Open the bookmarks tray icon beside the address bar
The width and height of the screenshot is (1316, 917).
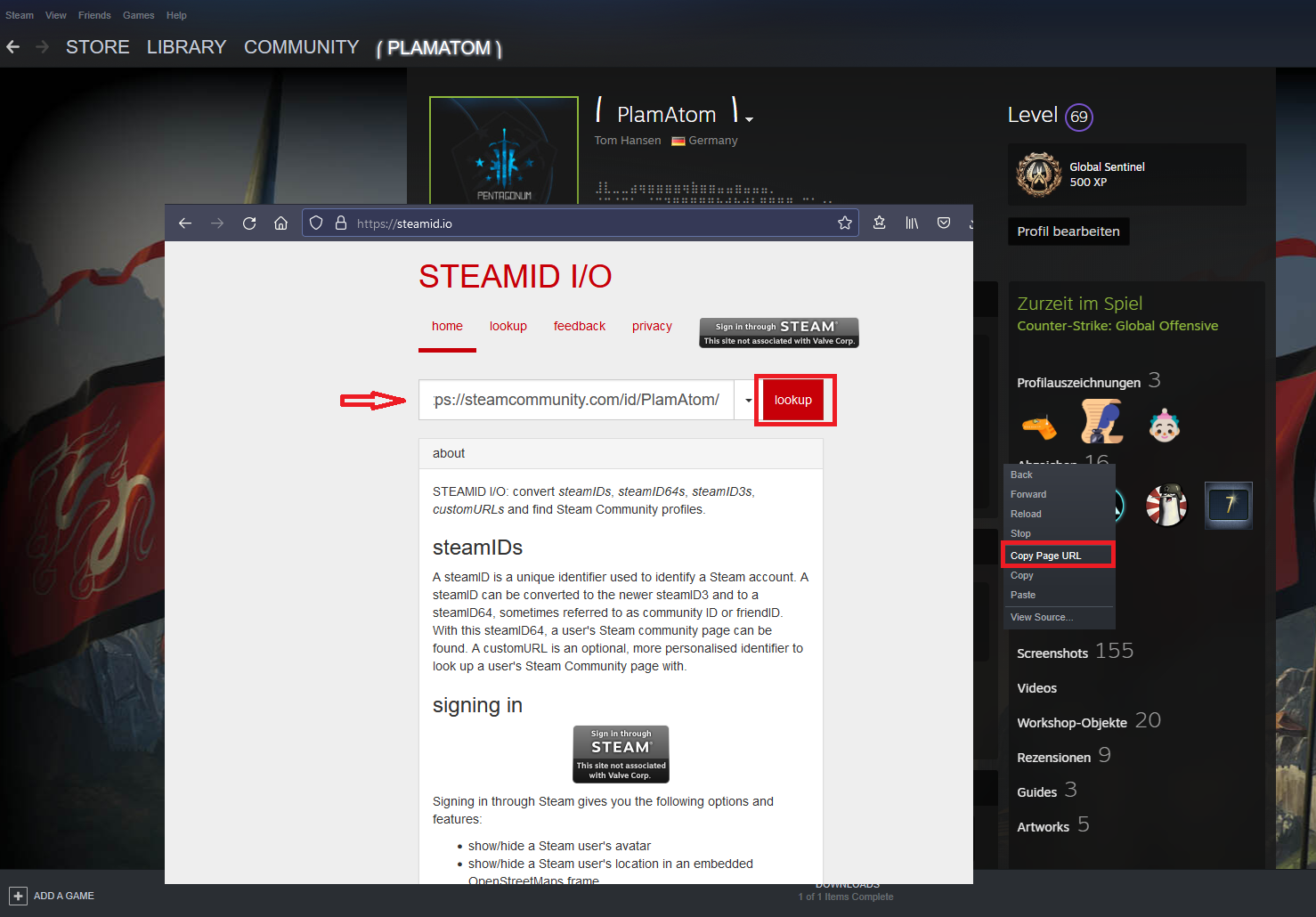click(879, 223)
